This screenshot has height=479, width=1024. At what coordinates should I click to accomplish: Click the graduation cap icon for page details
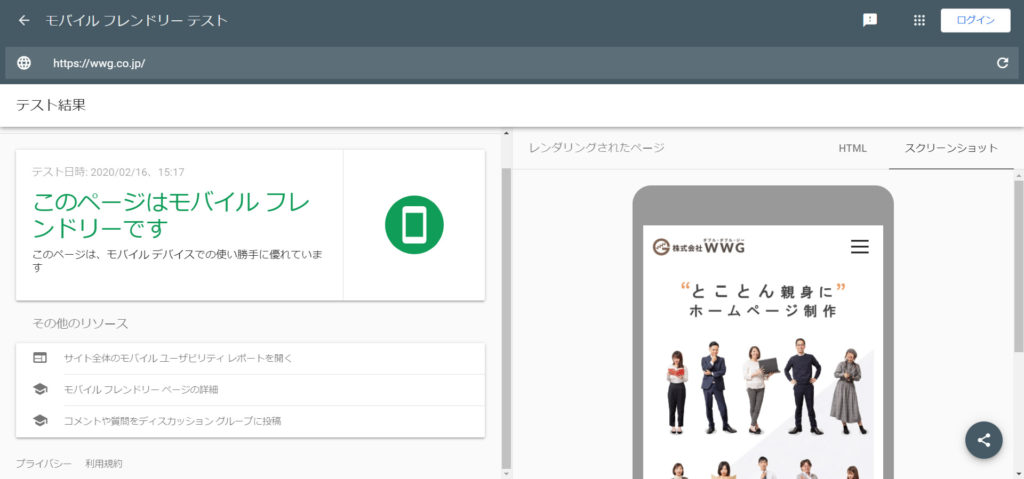click(40, 389)
